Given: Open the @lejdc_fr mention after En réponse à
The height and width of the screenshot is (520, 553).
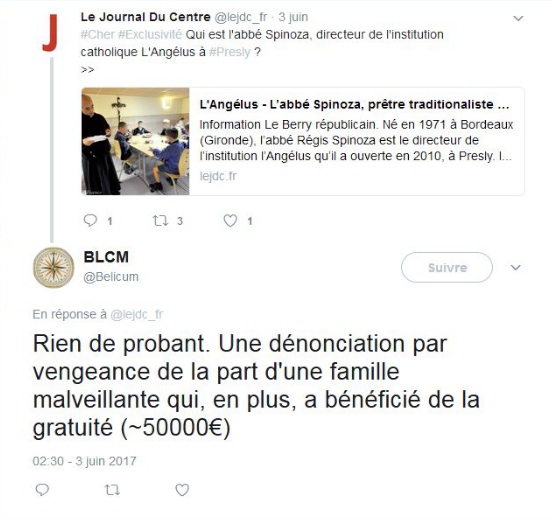Looking at the screenshot, I should 136,314.
